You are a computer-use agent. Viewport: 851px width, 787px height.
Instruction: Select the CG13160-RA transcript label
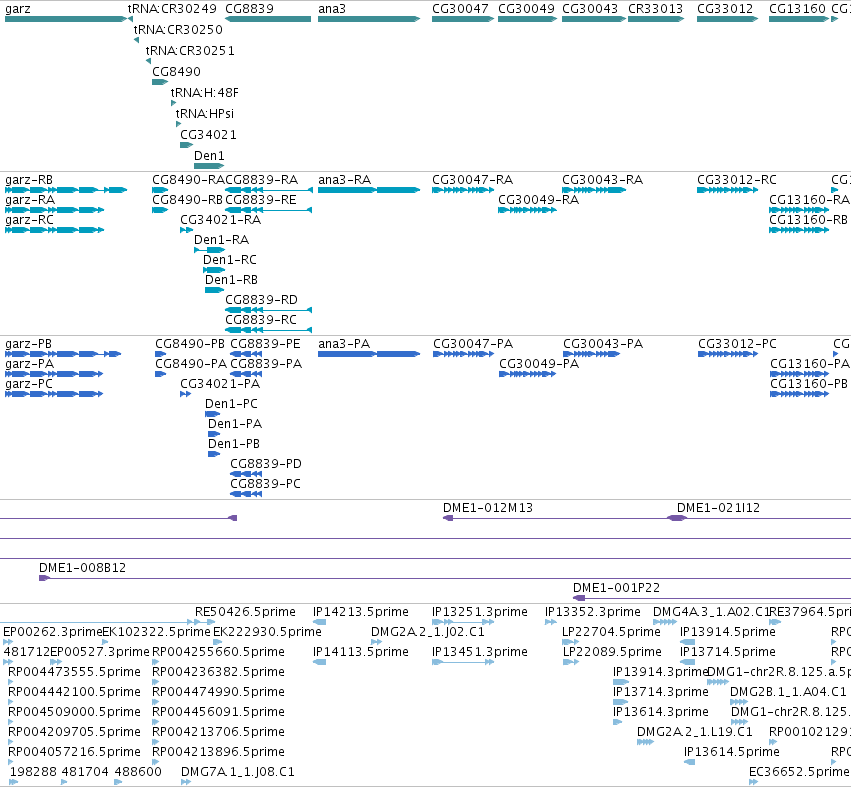tap(809, 200)
